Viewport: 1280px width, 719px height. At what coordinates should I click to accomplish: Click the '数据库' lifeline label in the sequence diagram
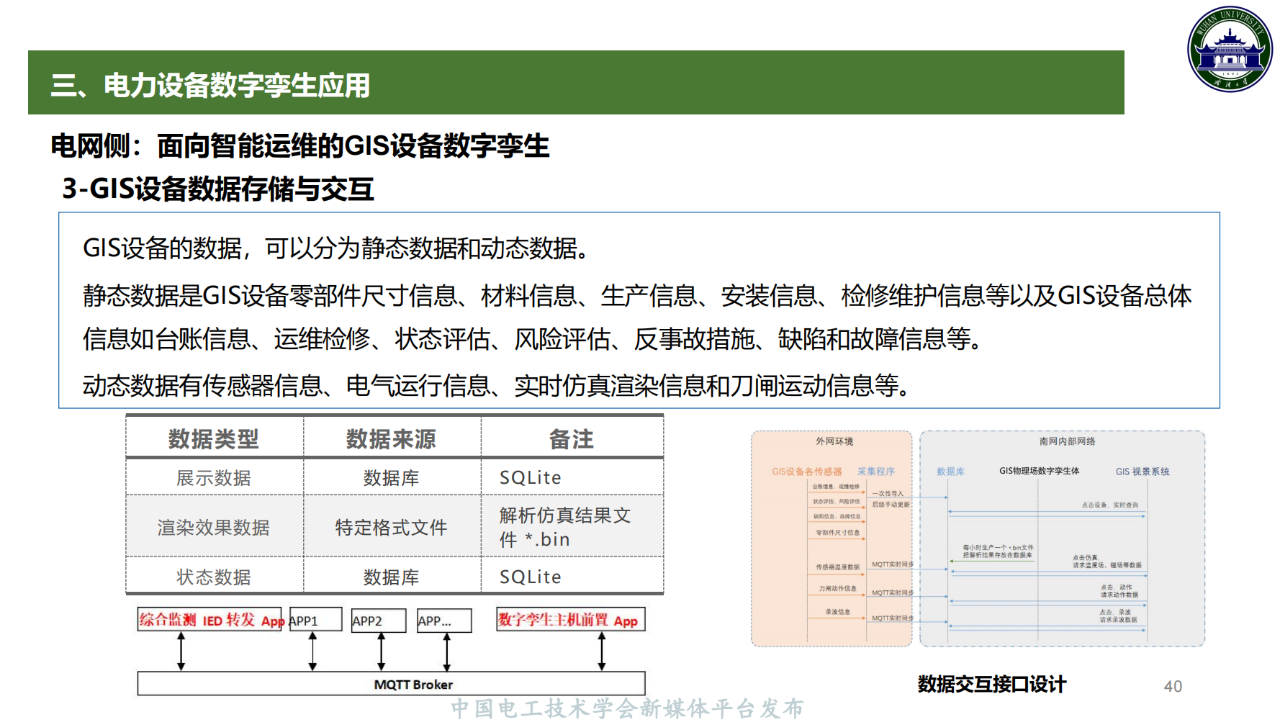tap(950, 471)
